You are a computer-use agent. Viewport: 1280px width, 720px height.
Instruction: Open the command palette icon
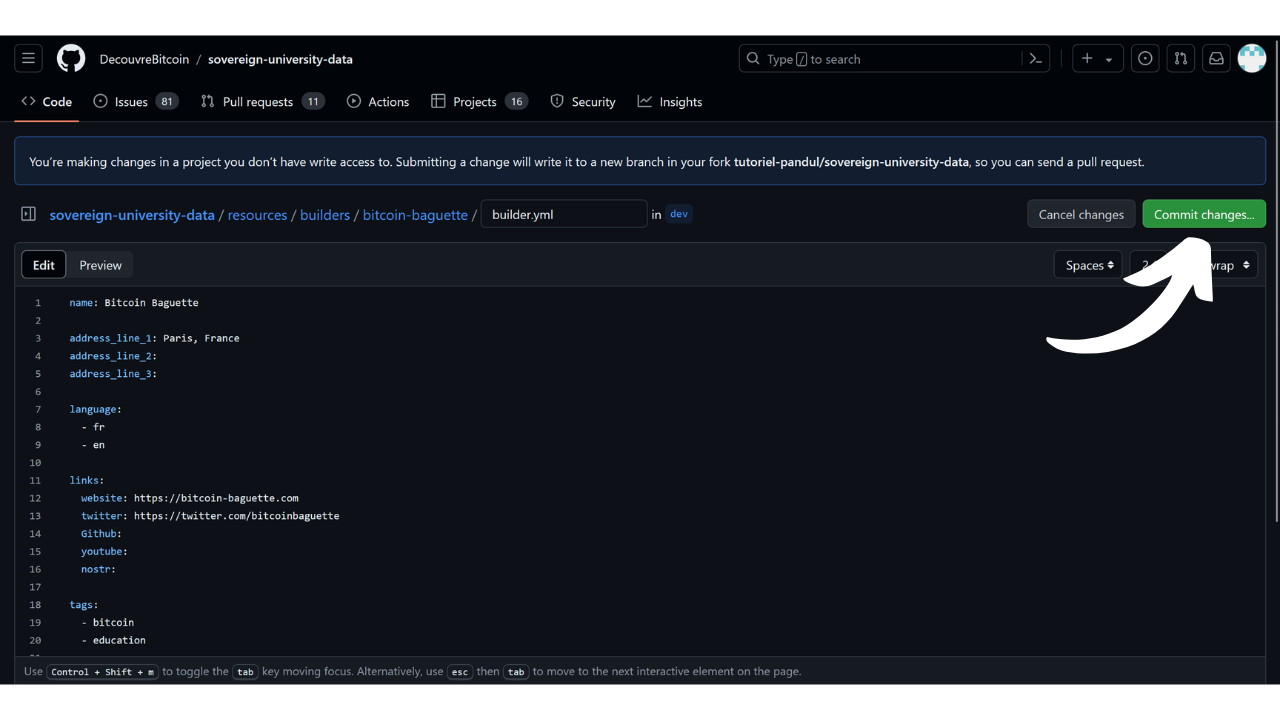[x=1036, y=59]
